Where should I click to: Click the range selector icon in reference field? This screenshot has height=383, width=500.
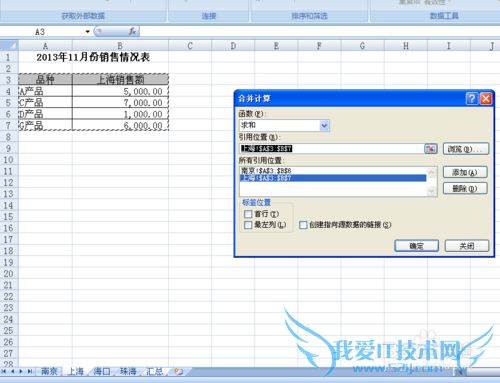(430, 149)
